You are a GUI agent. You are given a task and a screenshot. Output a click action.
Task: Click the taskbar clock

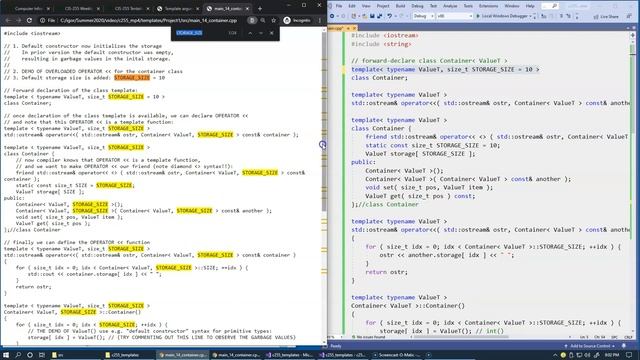tap(611, 355)
